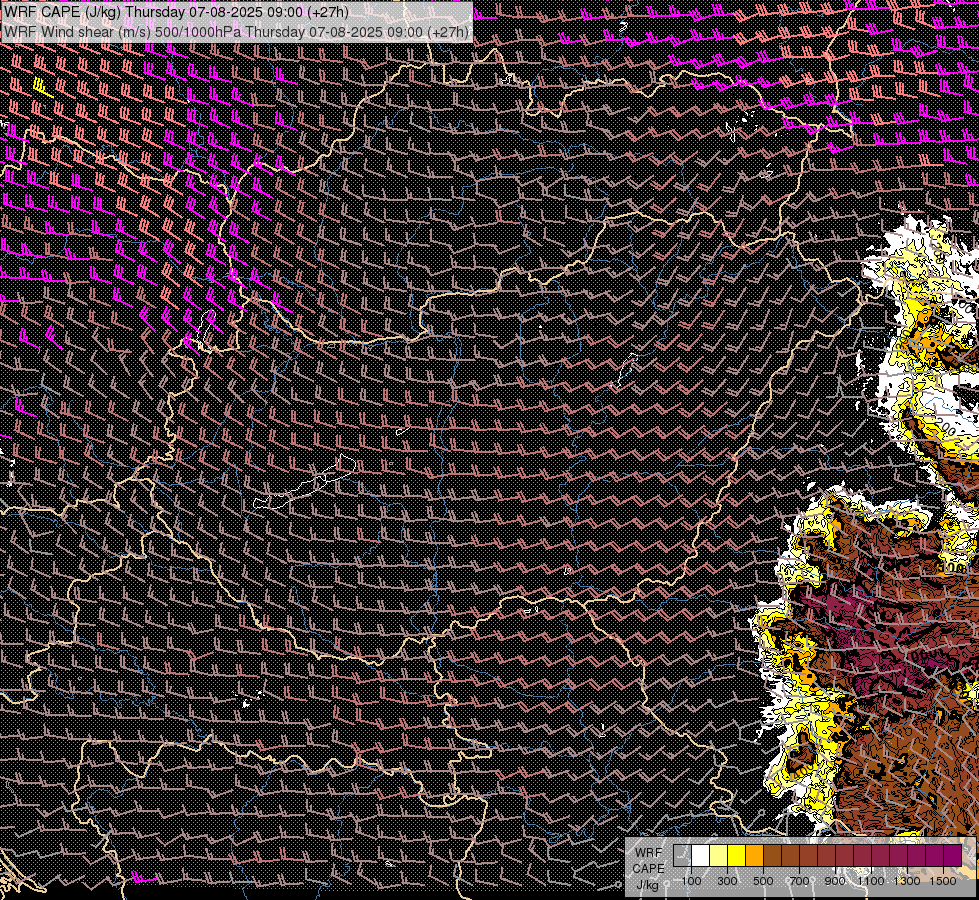Click the WRF CAPE (J/kg) title line
The image size is (979, 900).
pos(176,12)
